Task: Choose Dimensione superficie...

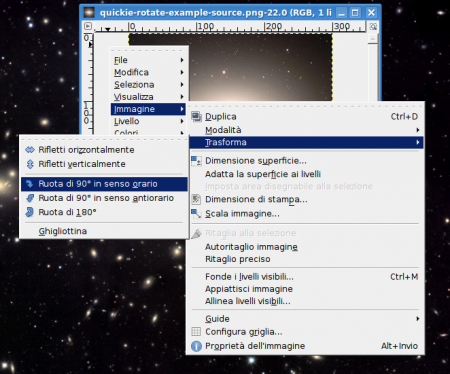Action: point(305,161)
